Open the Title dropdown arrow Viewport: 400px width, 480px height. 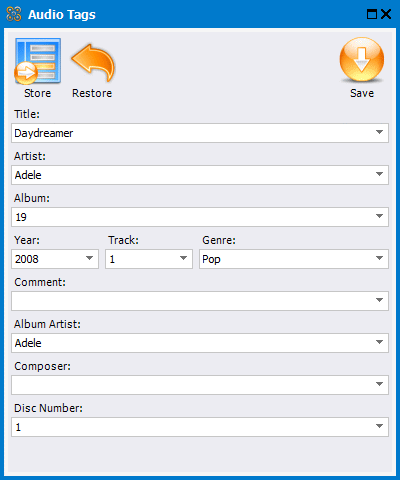[379, 132]
